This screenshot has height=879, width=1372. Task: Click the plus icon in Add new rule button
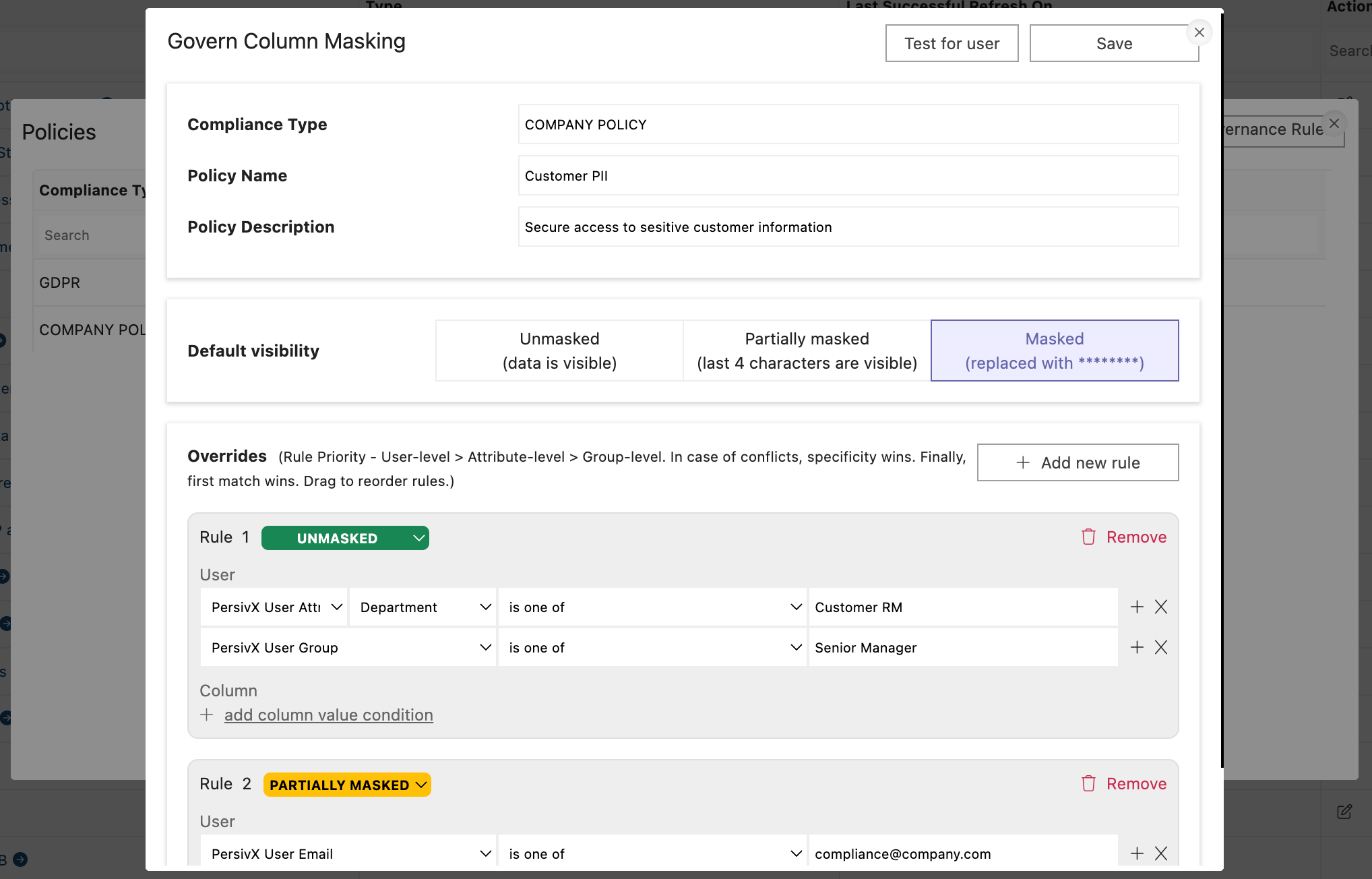coord(1022,462)
